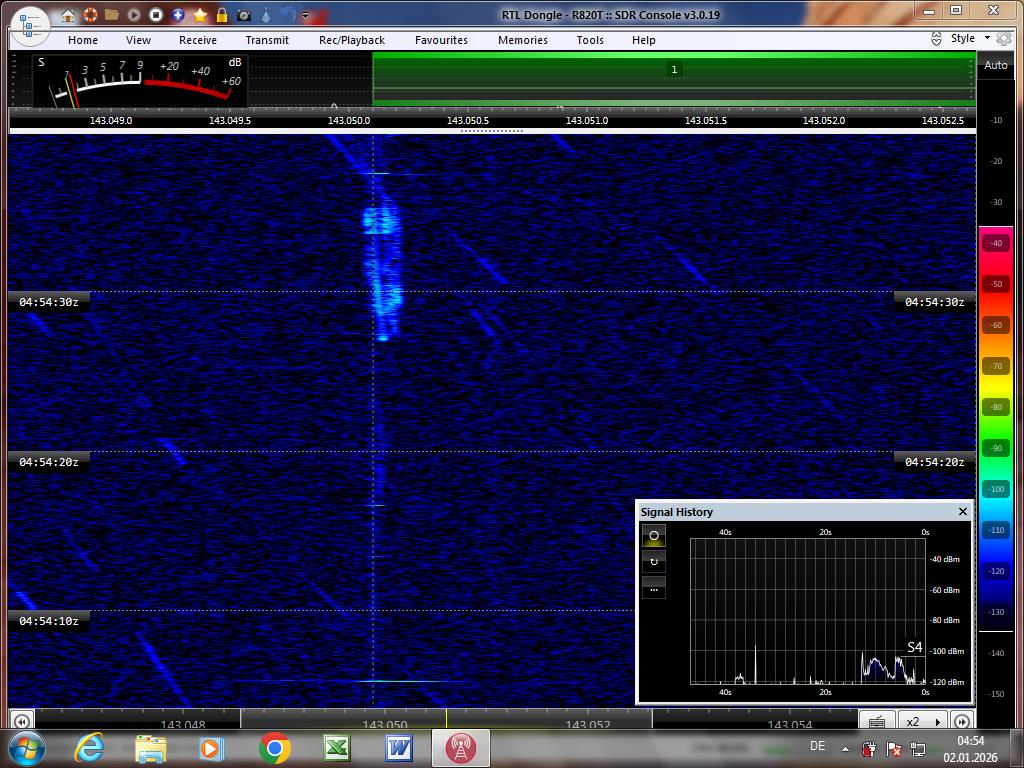The height and width of the screenshot is (768, 1024).
Task: Click the 143.051.5 label on frequency scale
Action: [x=705, y=120]
